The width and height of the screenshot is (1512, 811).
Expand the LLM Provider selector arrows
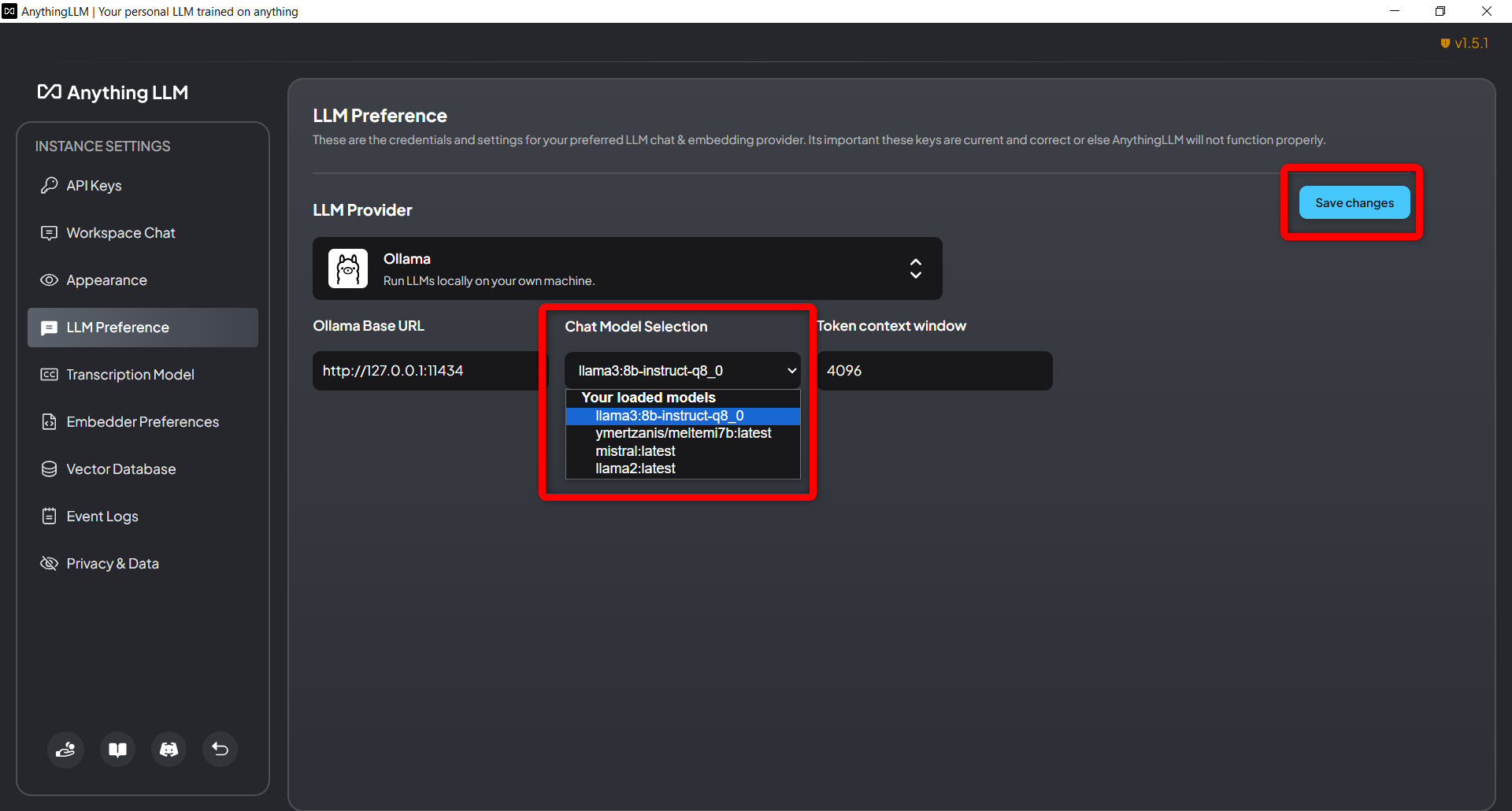(x=915, y=268)
